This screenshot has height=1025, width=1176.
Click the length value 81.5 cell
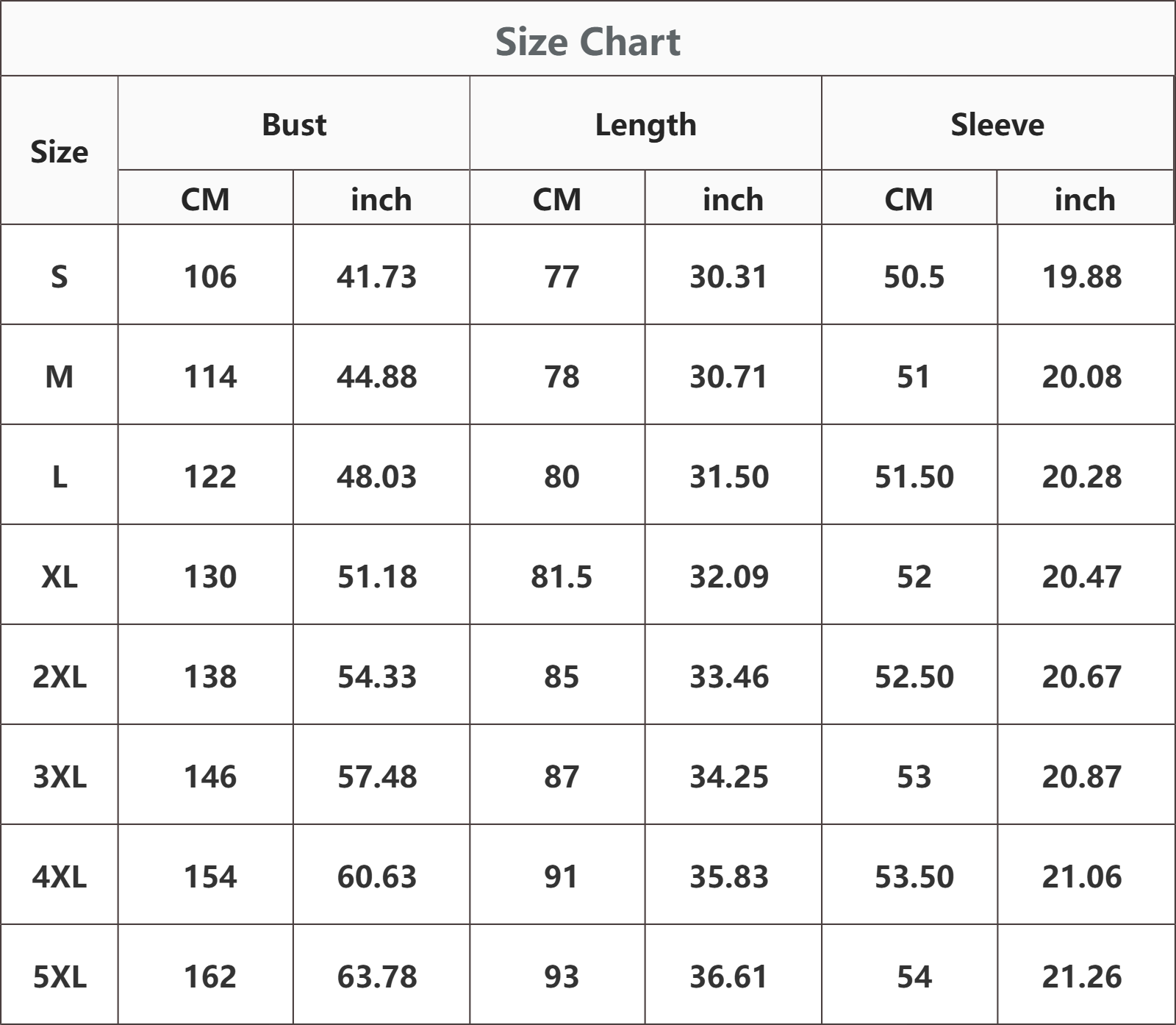[557, 575]
